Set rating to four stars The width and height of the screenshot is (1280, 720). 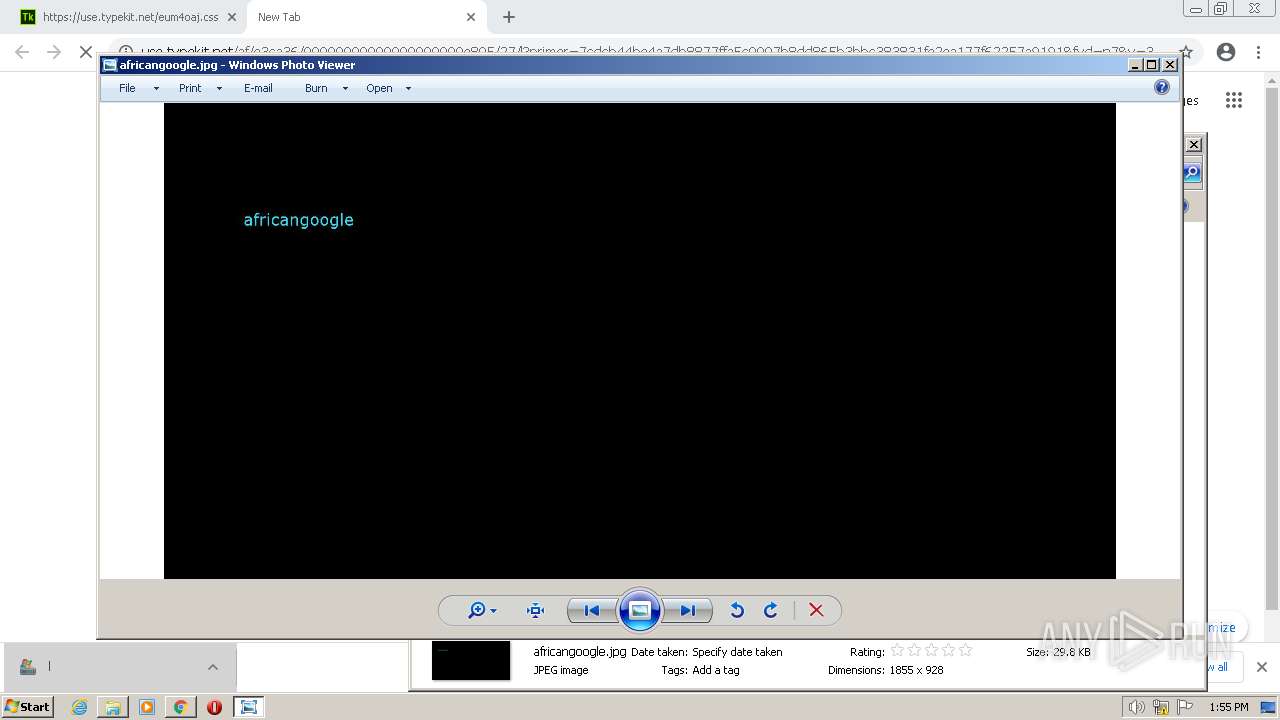click(948, 651)
